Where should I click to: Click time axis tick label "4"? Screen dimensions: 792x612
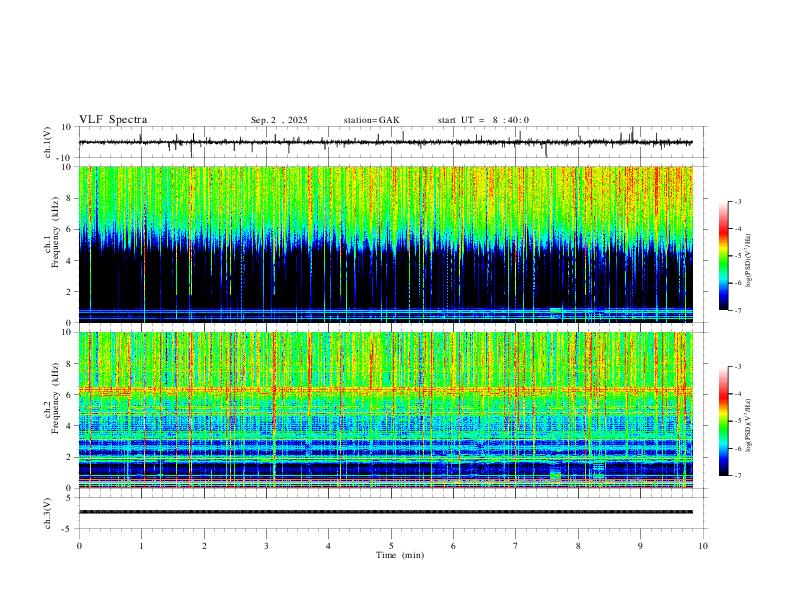pyautogui.click(x=328, y=546)
